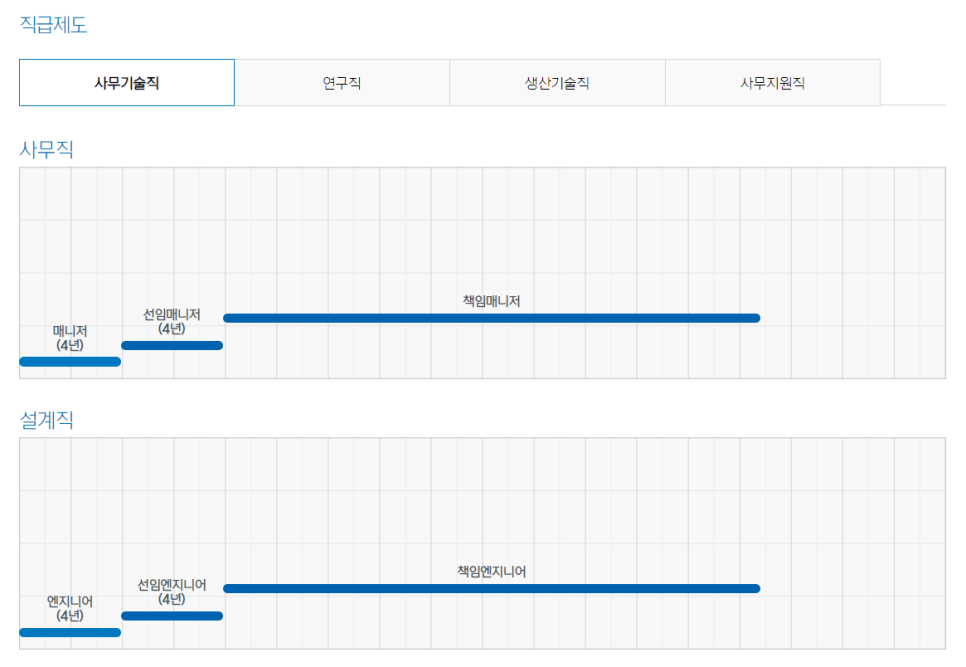Open the 생산기술직 tab

click(557, 83)
